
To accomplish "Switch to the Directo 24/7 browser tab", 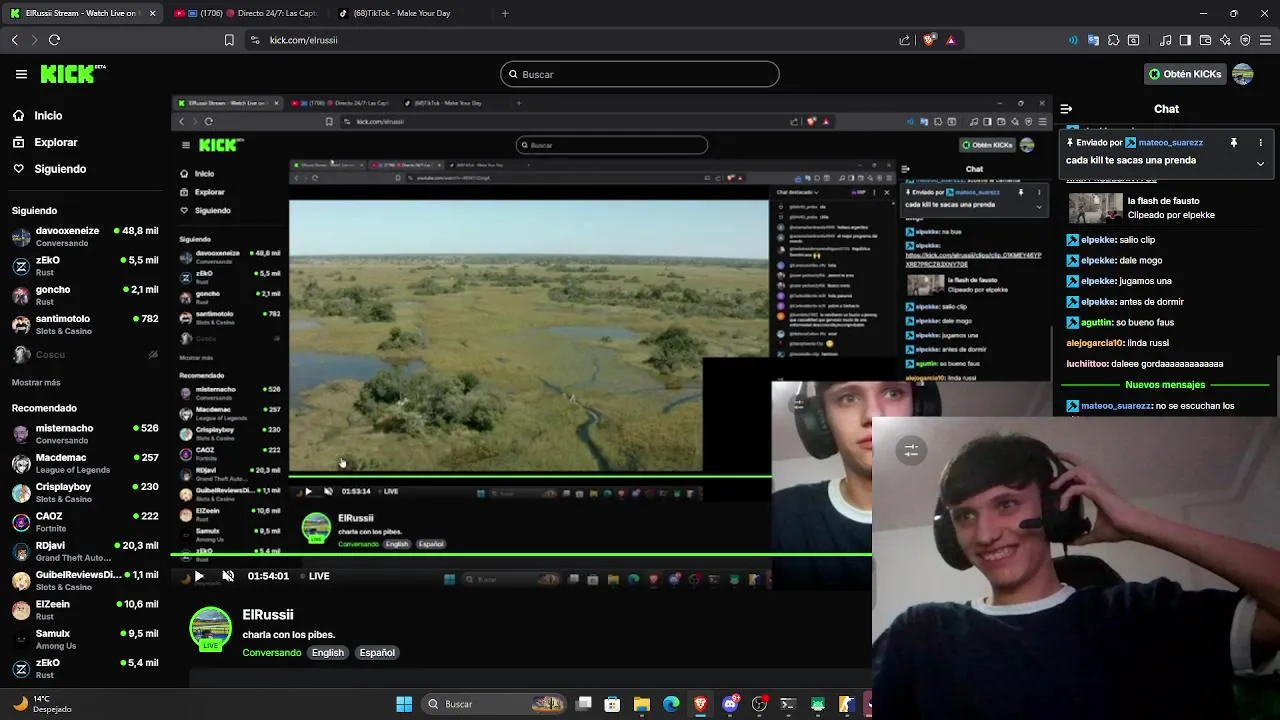I will (x=245, y=13).
